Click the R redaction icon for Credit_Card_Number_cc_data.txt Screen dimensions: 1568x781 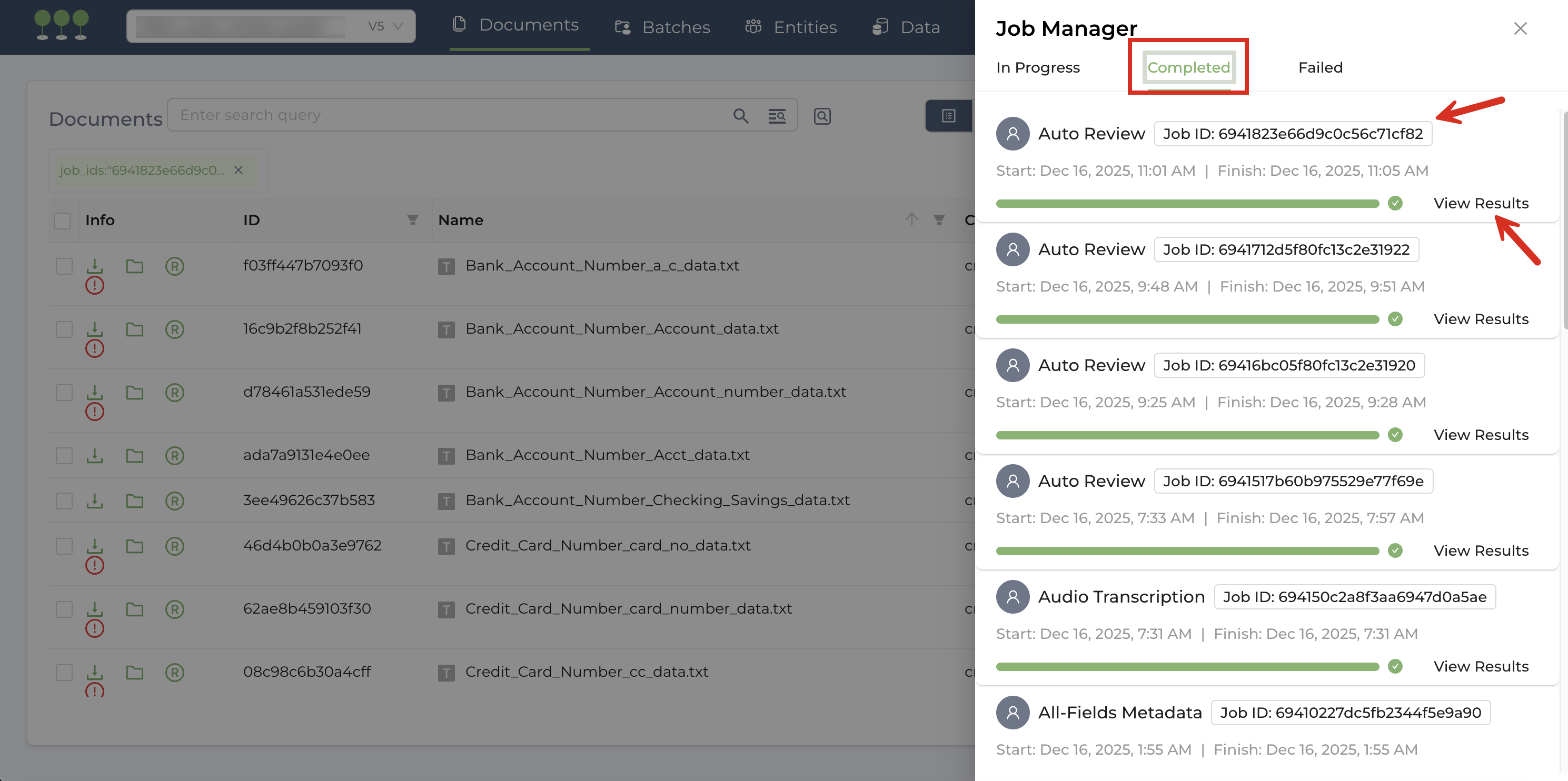(175, 672)
